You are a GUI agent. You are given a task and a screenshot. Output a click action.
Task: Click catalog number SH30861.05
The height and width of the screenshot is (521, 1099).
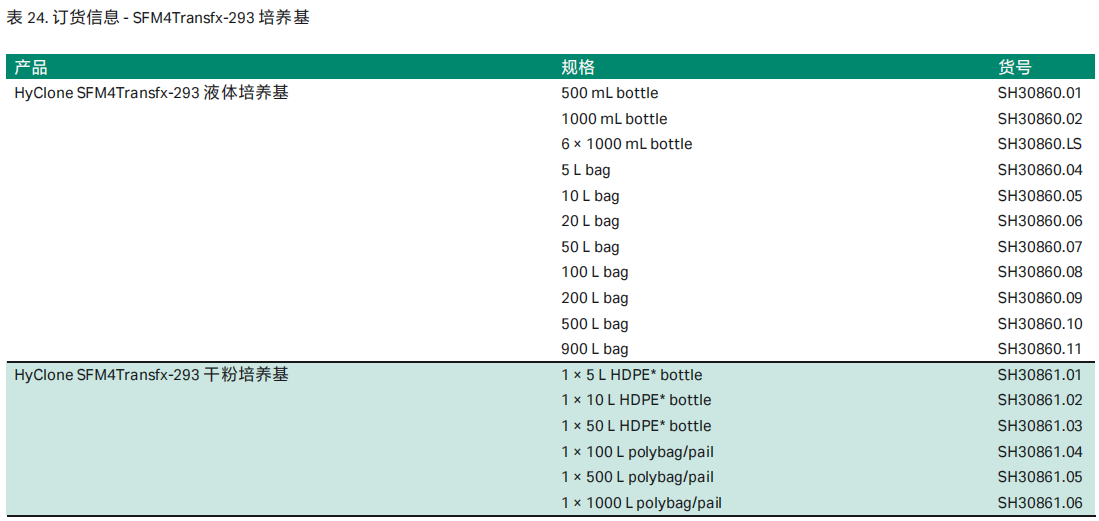tap(1039, 477)
